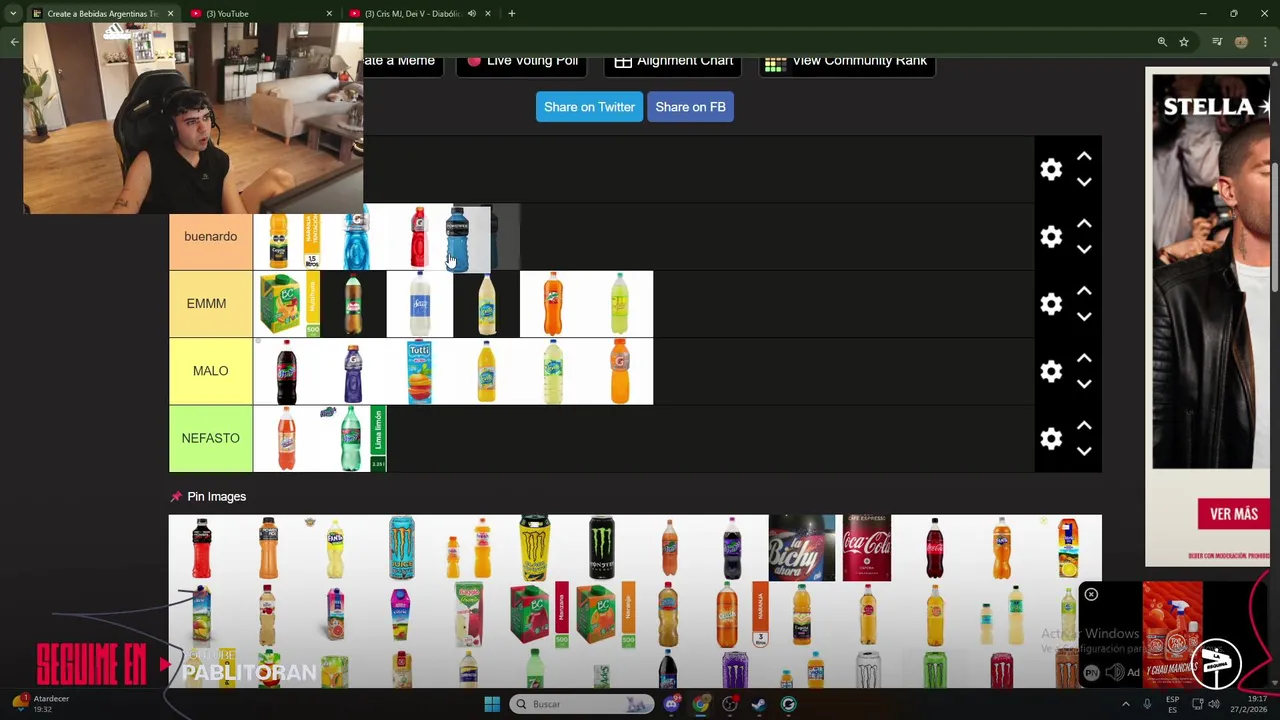Click the ESP ES language indicator
The width and height of the screenshot is (1280, 720).
[x=1172, y=704]
